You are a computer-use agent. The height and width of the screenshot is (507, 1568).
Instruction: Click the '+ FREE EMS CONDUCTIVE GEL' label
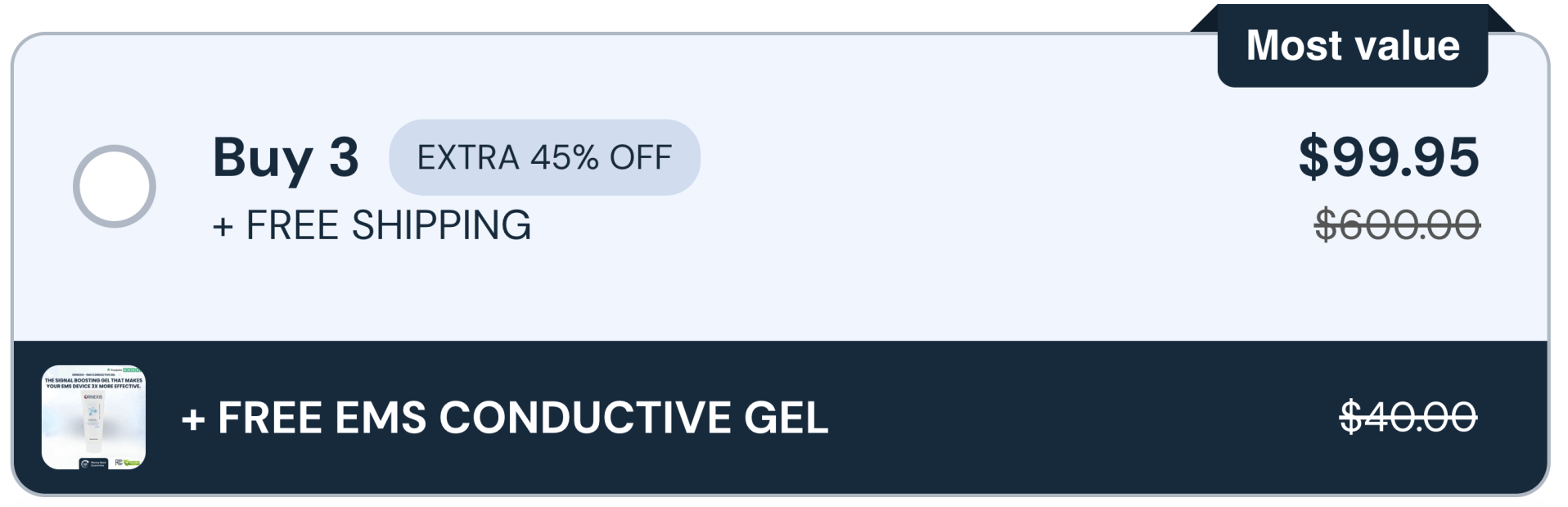point(504,418)
